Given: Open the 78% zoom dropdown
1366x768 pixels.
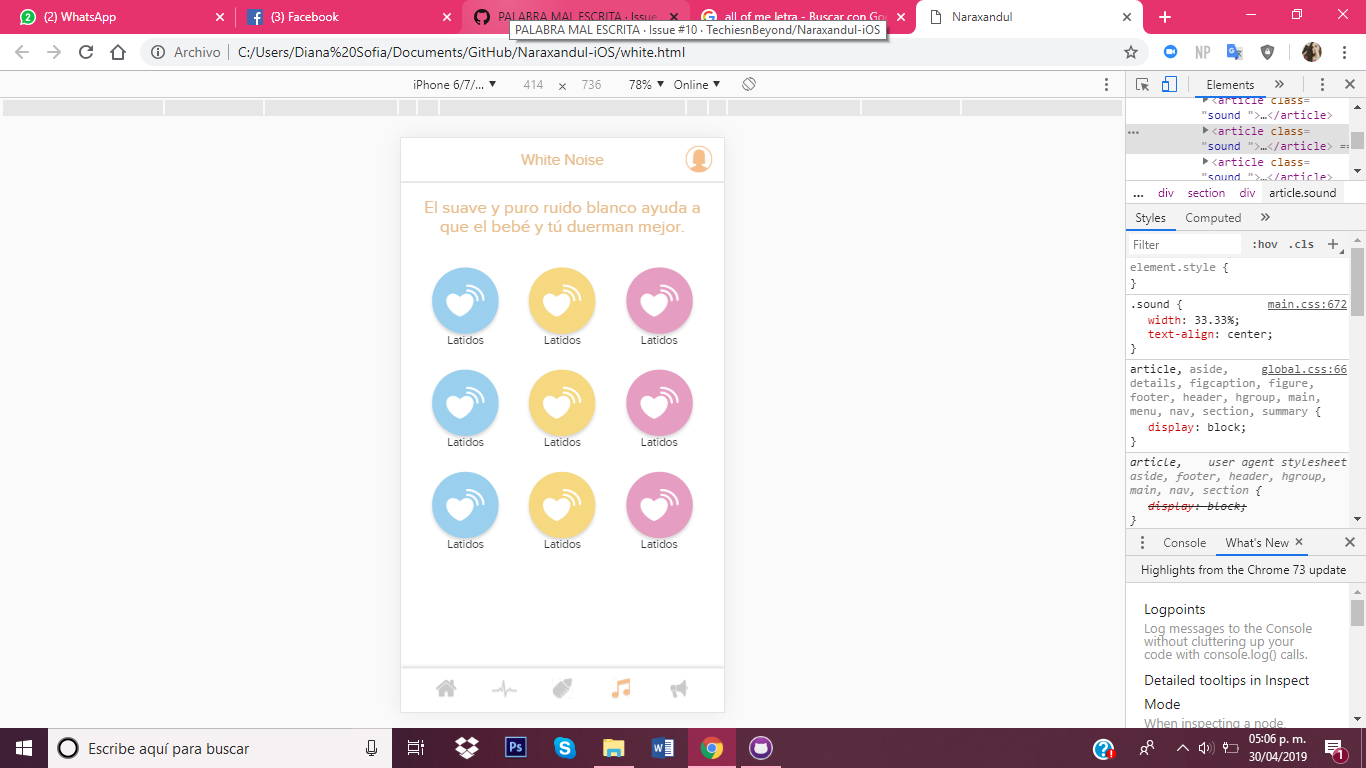Looking at the screenshot, I should point(646,85).
